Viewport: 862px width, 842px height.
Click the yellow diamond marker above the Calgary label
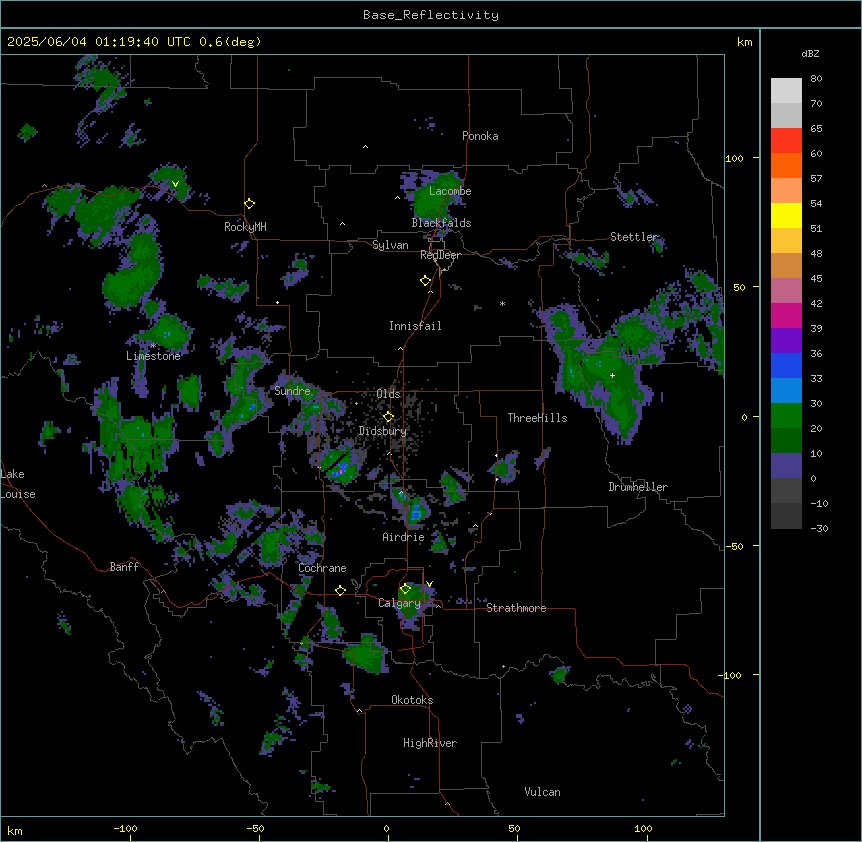point(405,589)
